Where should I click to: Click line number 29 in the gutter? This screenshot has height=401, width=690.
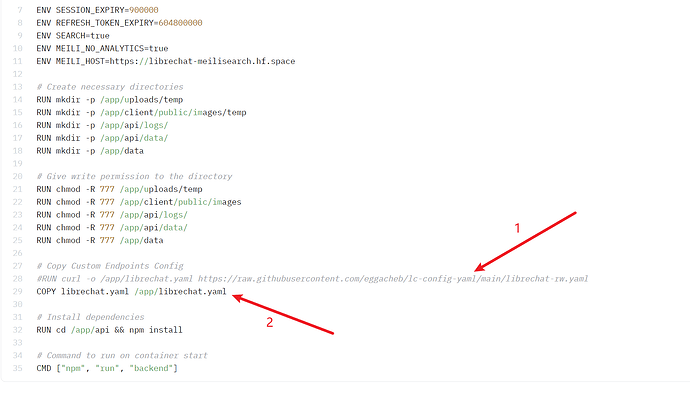tap(16, 291)
